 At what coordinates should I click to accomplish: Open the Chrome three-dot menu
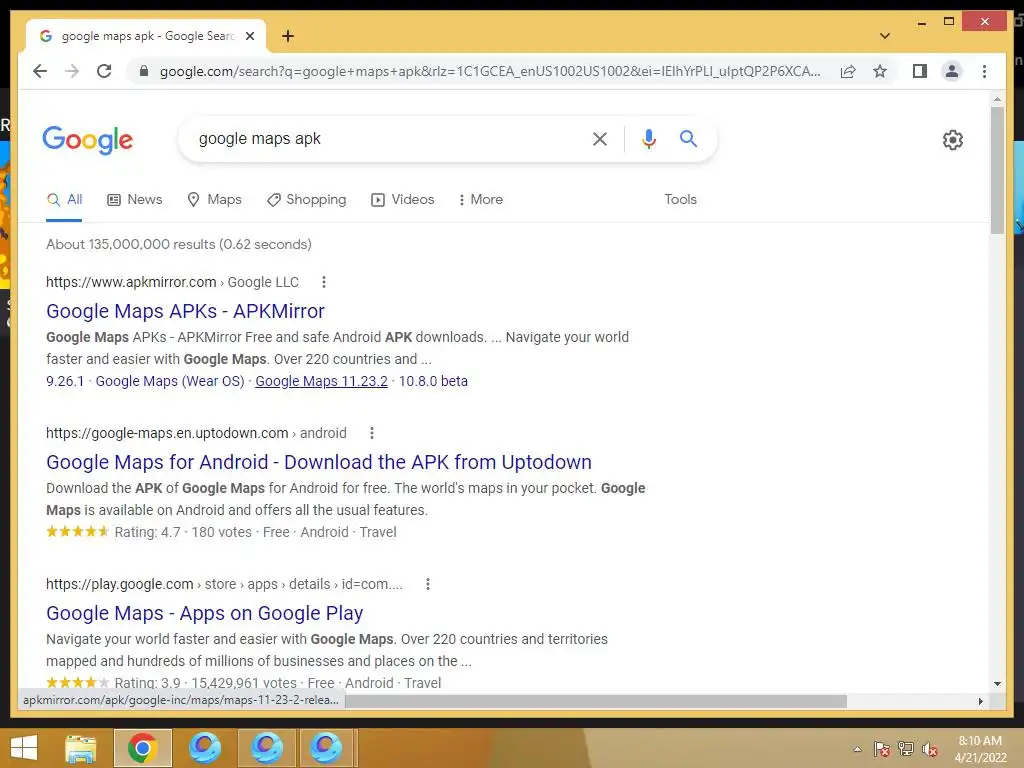pyautogui.click(x=984, y=71)
